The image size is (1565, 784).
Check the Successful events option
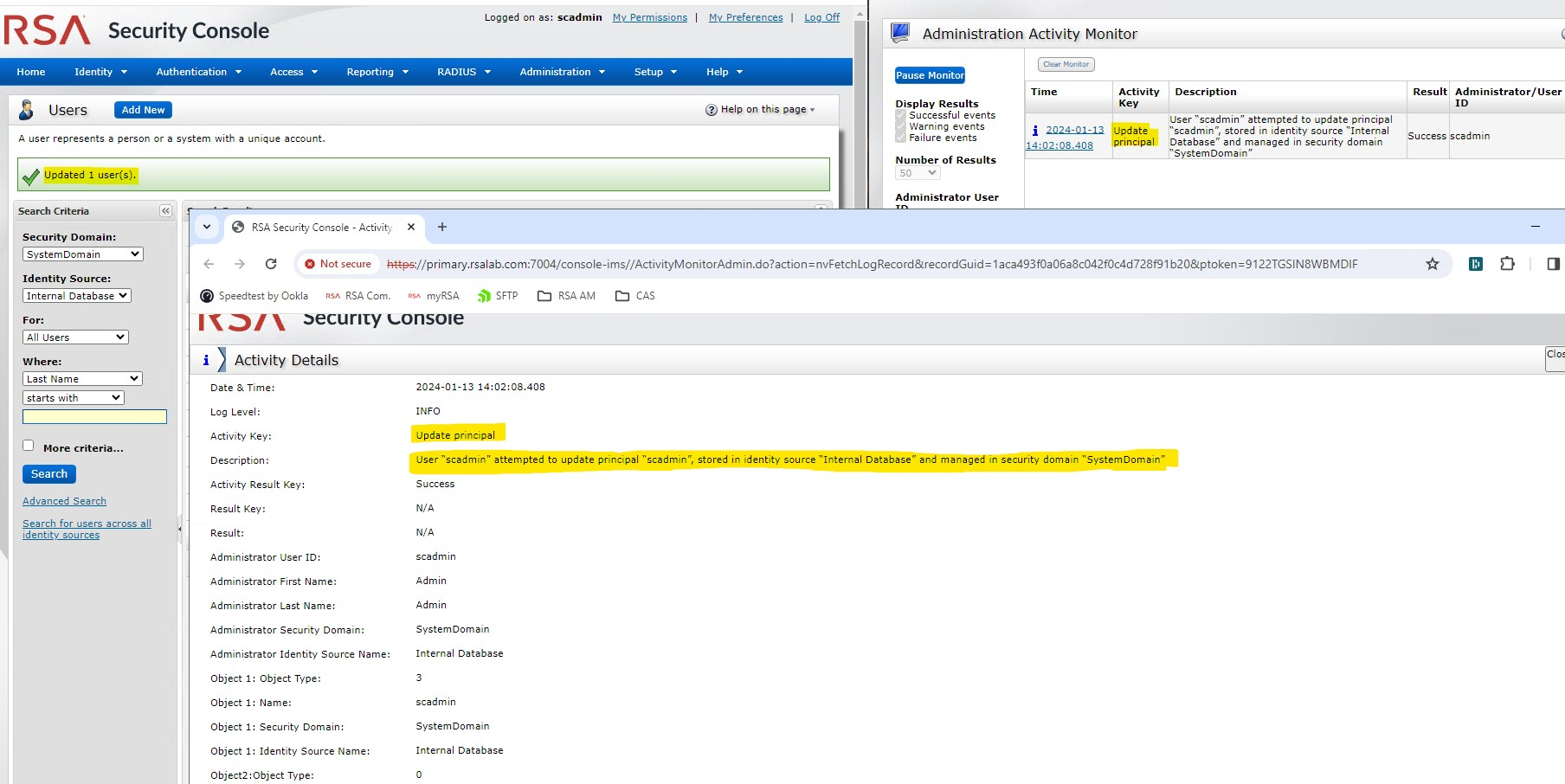pyautogui.click(x=900, y=114)
